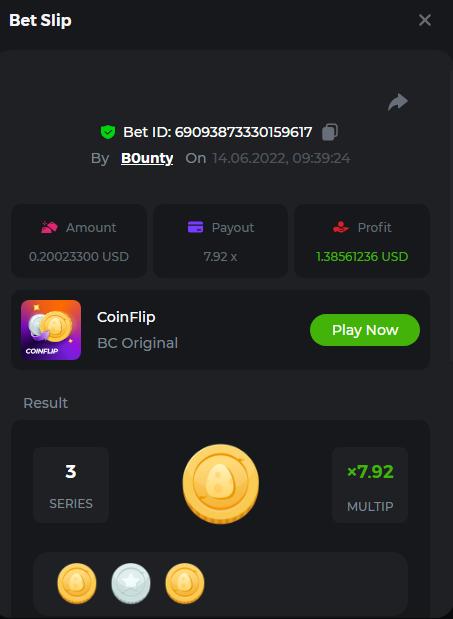
Task: Select the silver star coin in series
Action: click(131, 583)
